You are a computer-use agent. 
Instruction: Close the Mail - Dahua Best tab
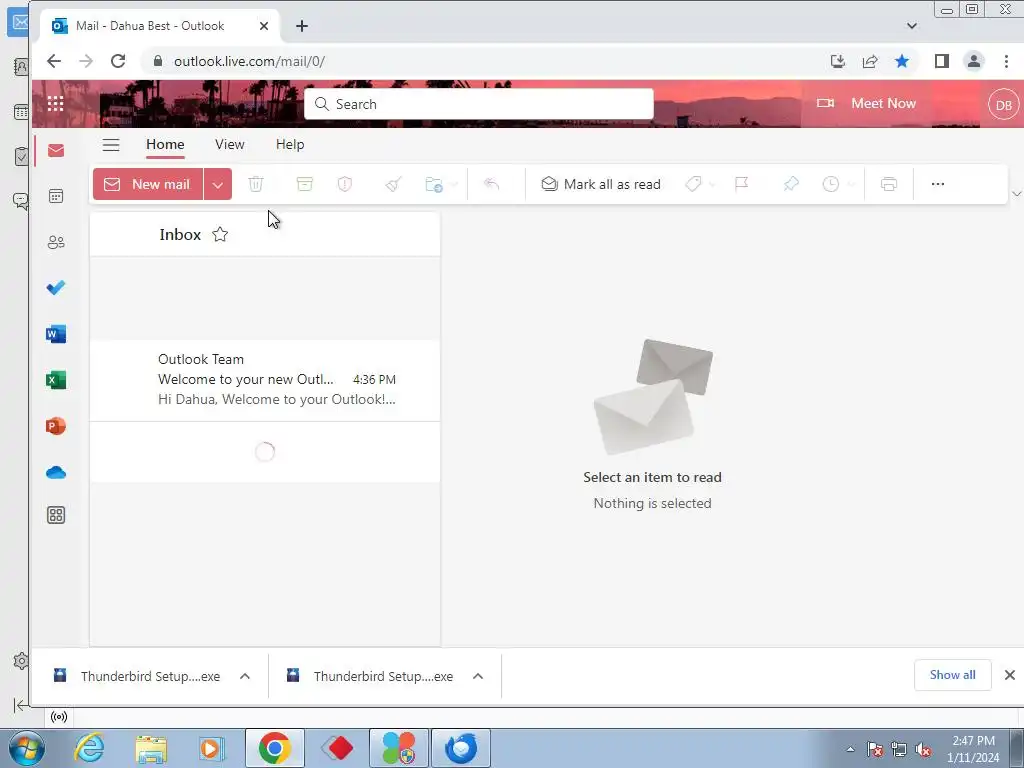coord(264,26)
